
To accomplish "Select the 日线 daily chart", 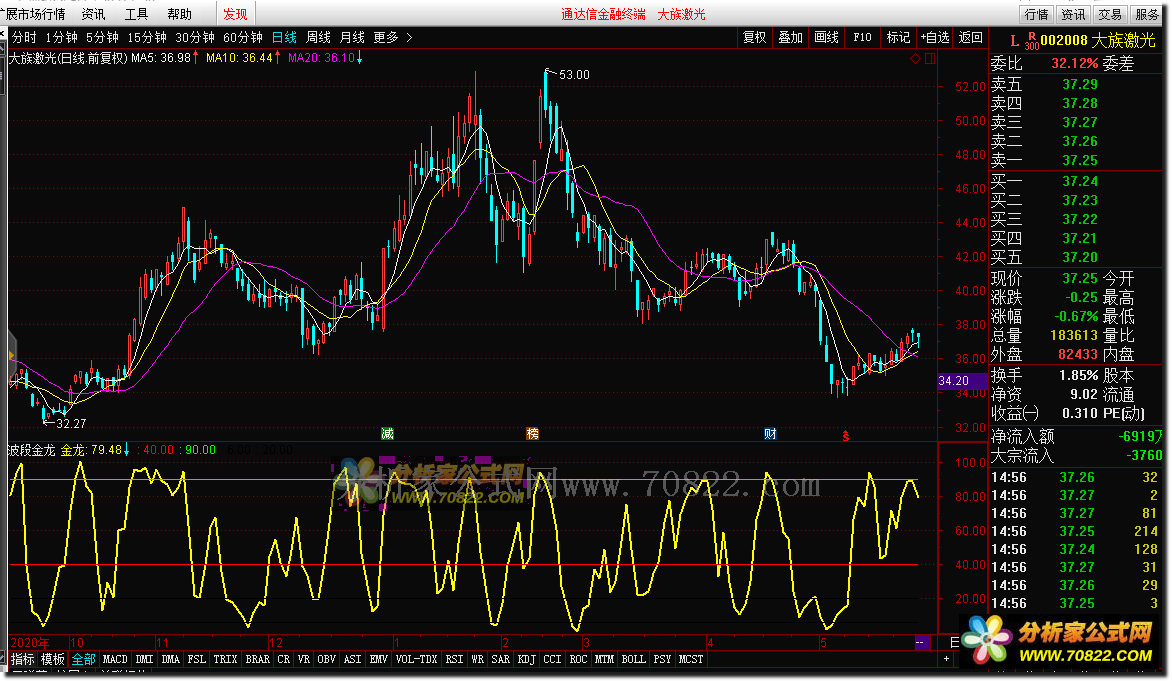I will (x=284, y=37).
